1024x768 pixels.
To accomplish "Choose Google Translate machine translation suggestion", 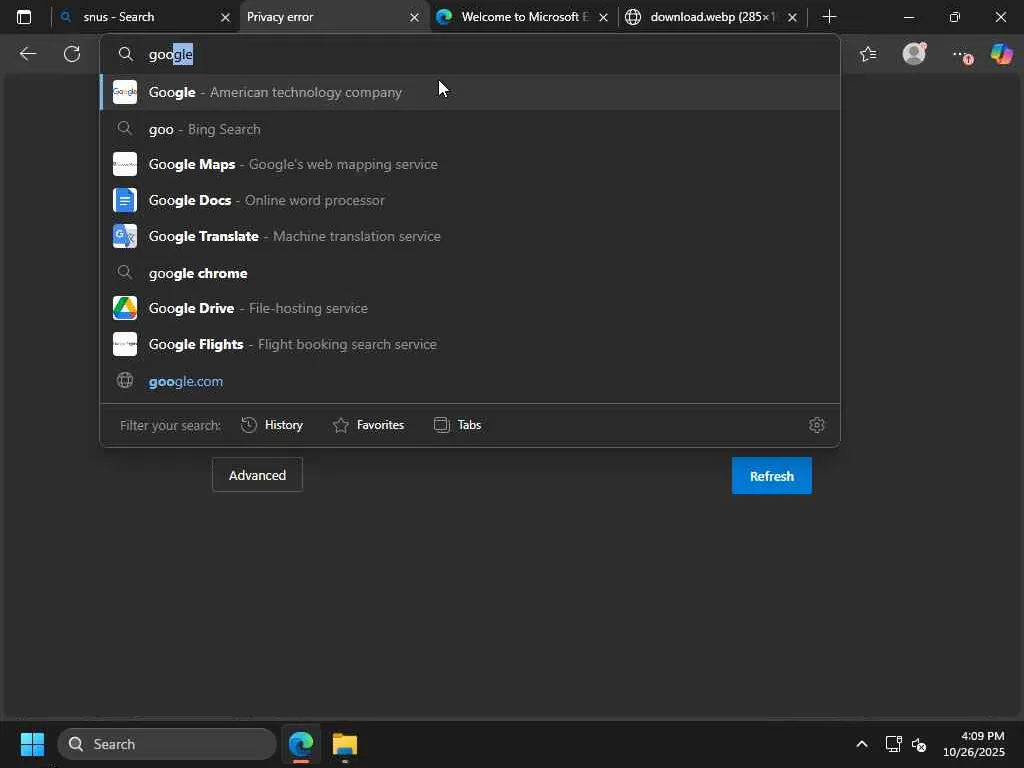I will (470, 236).
